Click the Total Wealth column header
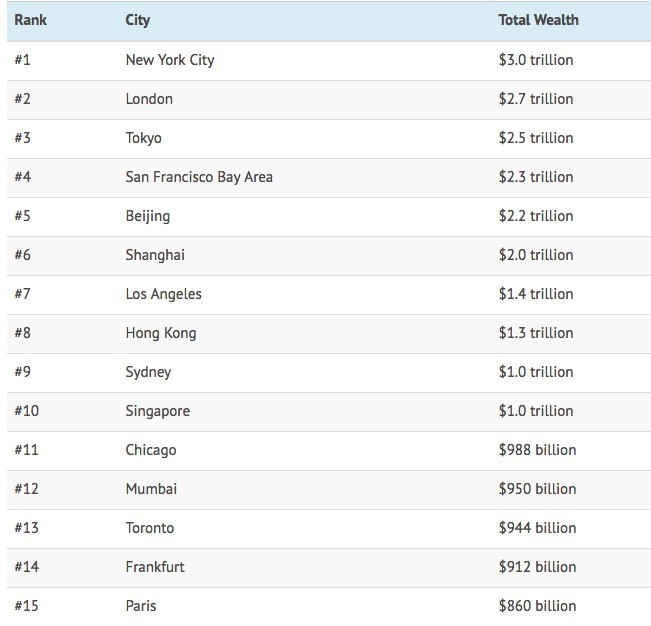Screen dimensions: 651x626 [538, 20]
